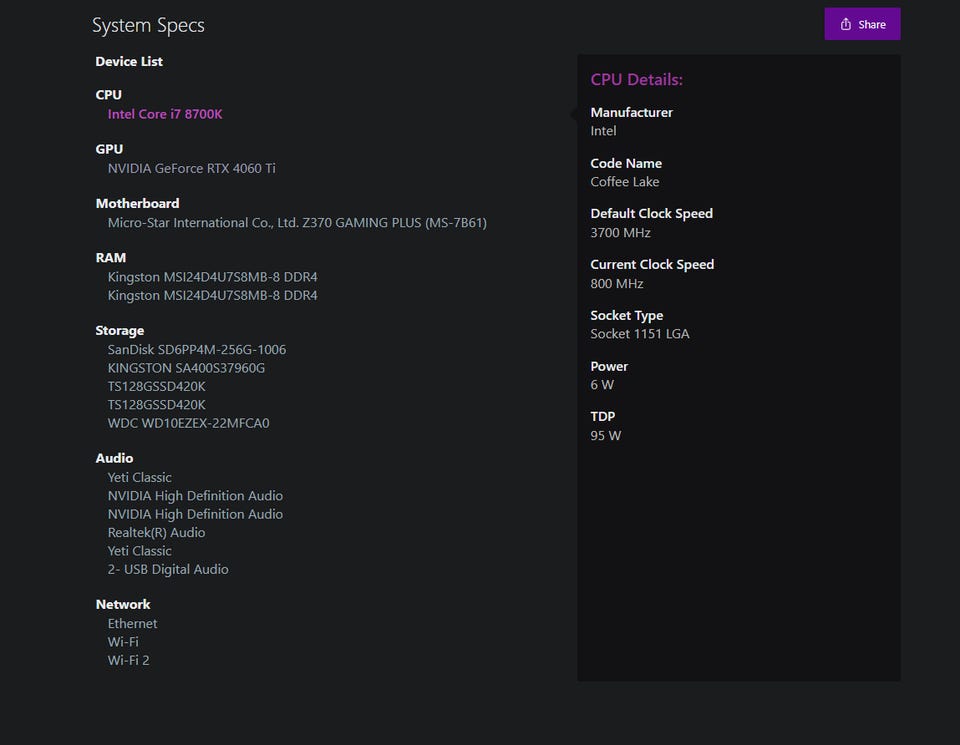Click the Motherboard category heading
960x745 pixels.
pos(137,203)
